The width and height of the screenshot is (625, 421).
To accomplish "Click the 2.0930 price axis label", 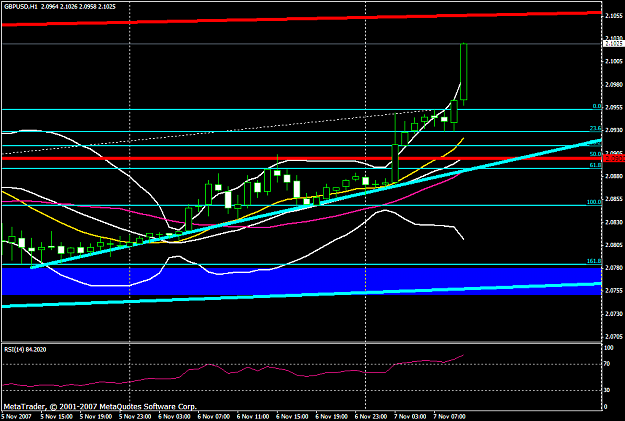I will click(x=614, y=130).
